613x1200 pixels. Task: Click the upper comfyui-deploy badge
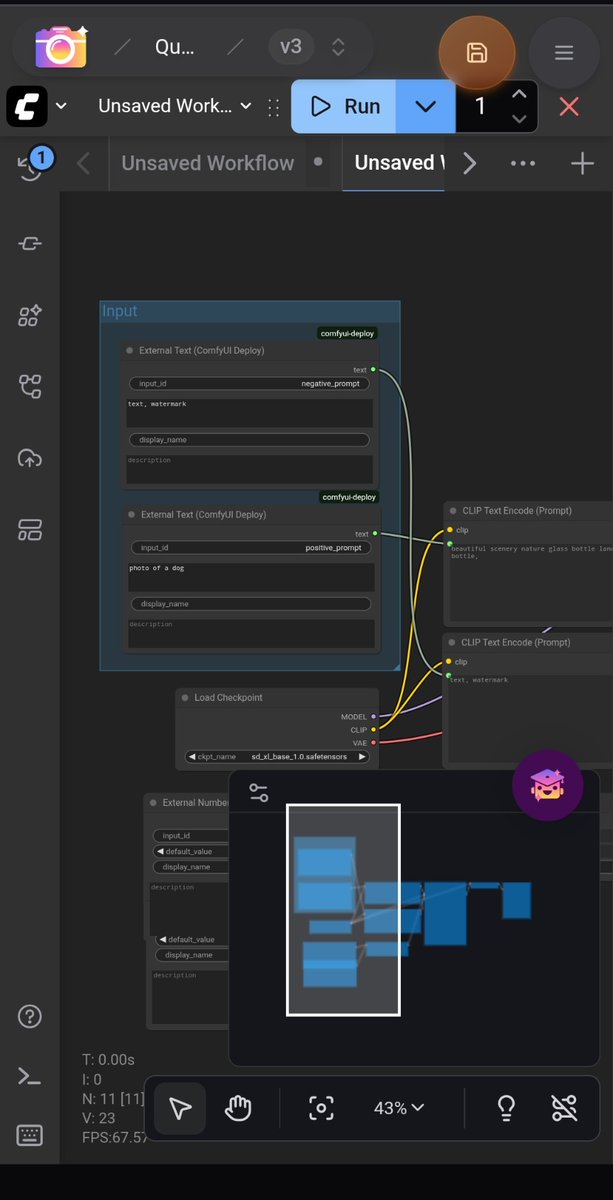[x=348, y=333]
